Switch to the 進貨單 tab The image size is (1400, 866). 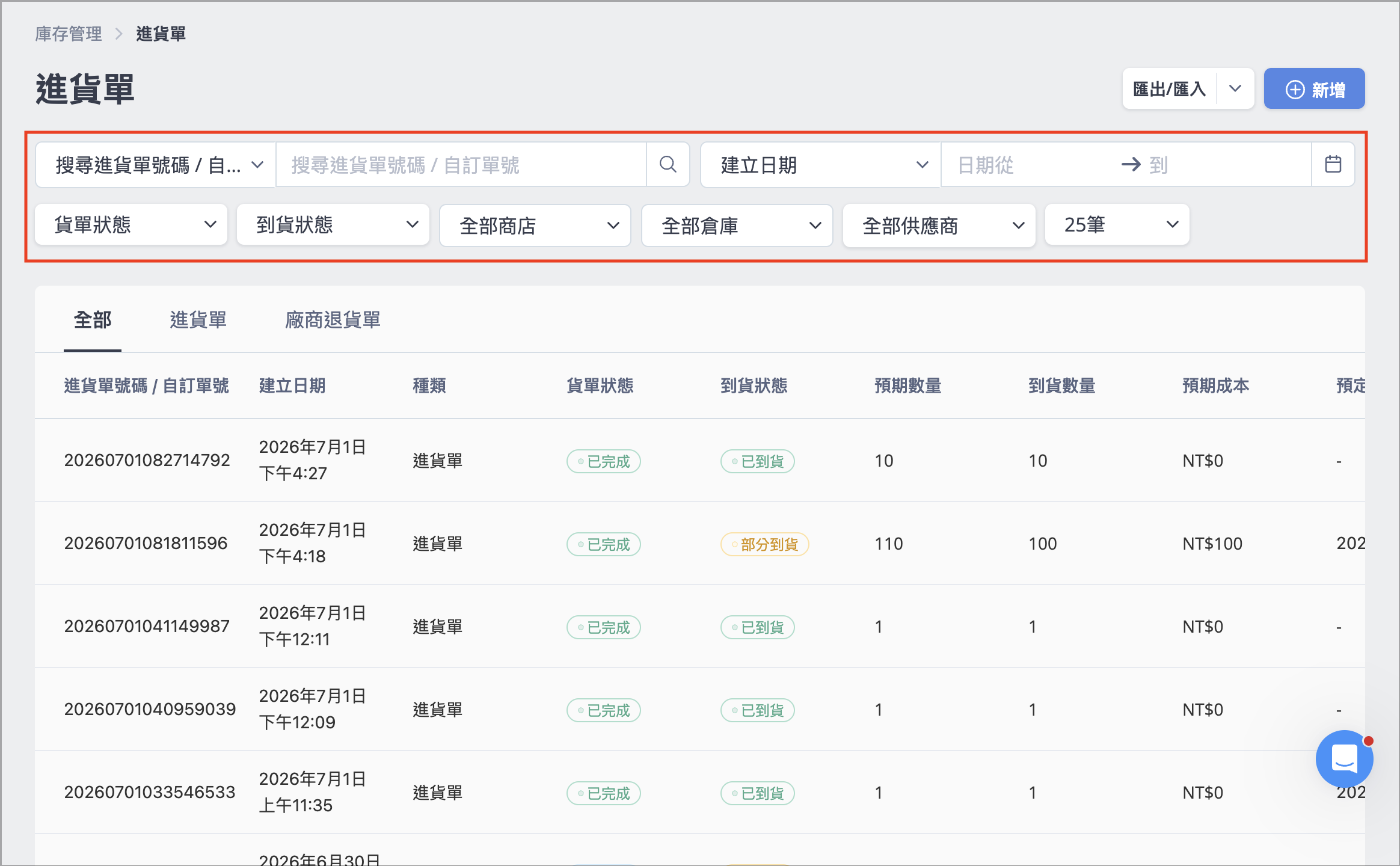click(x=198, y=320)
